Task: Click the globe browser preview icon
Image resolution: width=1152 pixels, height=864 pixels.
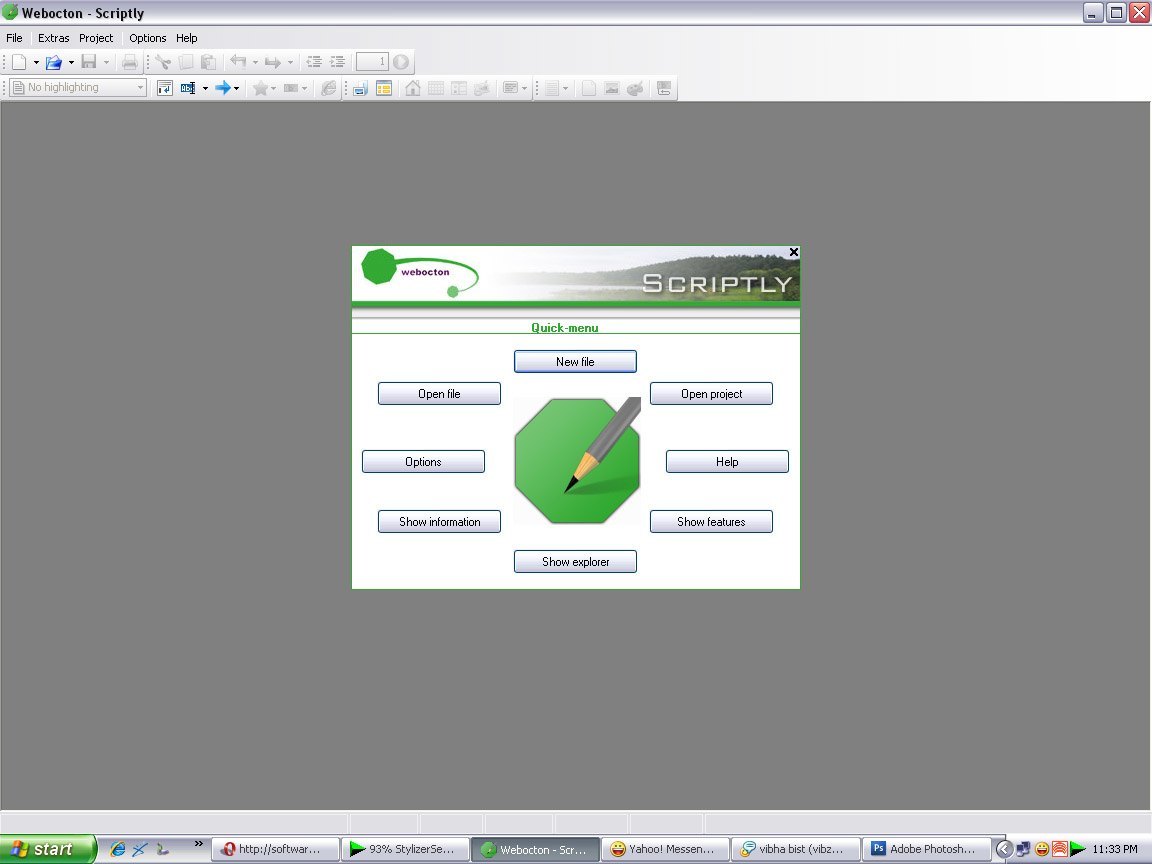Action: 328,88
